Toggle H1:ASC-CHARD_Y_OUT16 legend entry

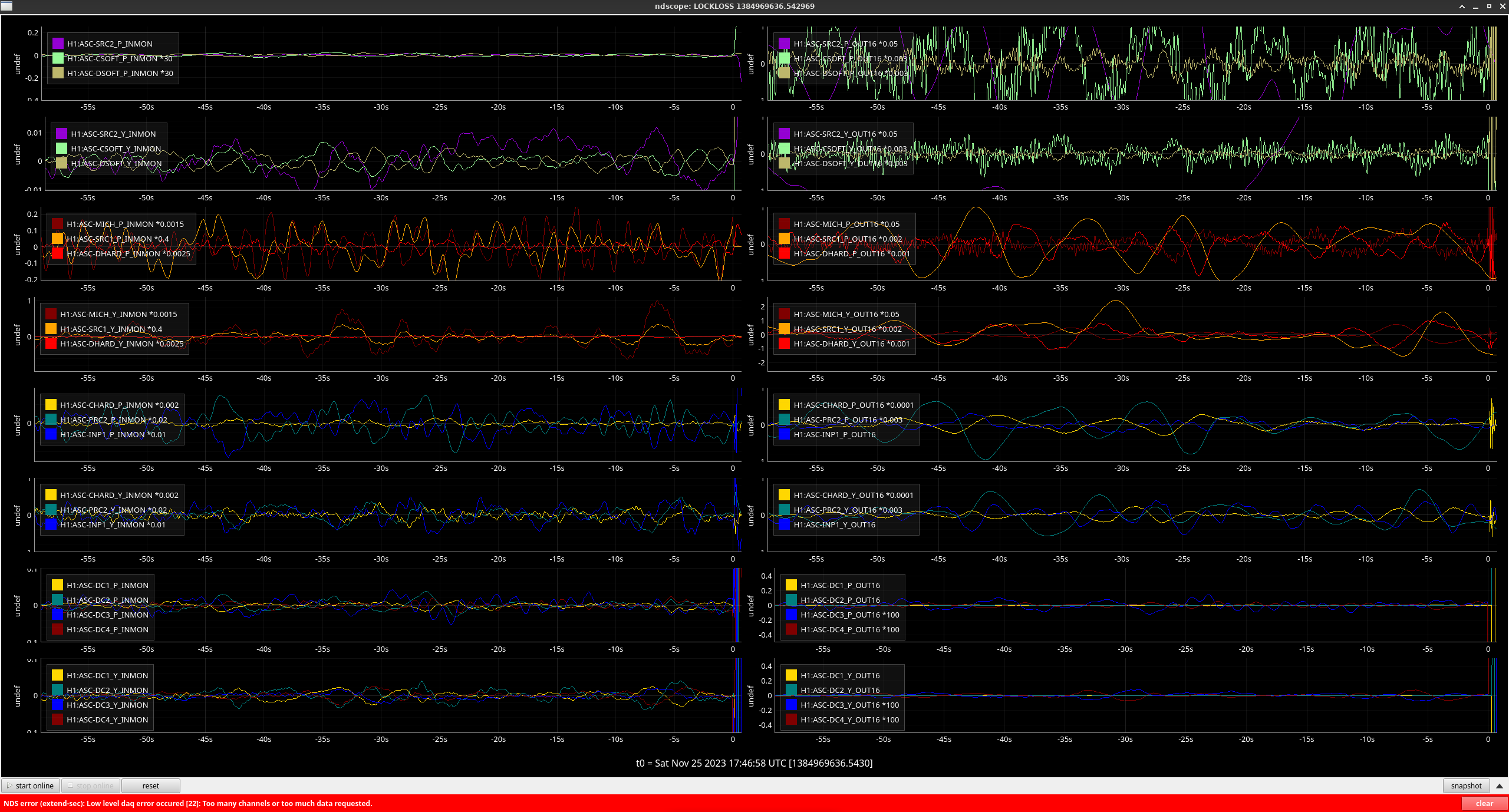pyautogui.click(x=853, y=495)
